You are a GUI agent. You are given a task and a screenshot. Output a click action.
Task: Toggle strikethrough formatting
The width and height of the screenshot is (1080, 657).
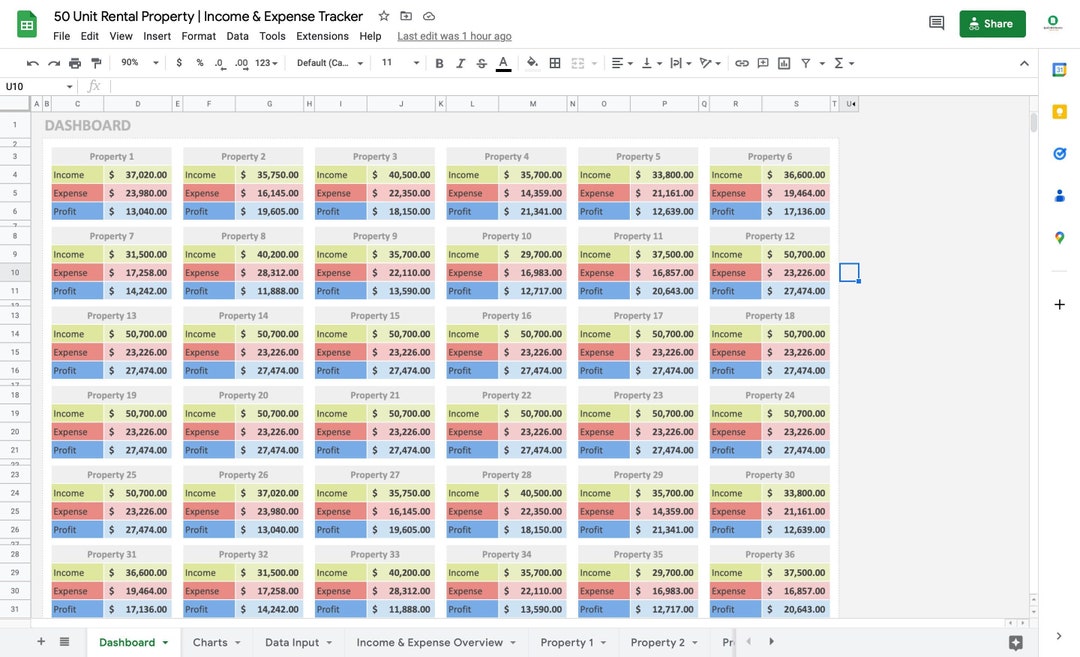point(481,62)
